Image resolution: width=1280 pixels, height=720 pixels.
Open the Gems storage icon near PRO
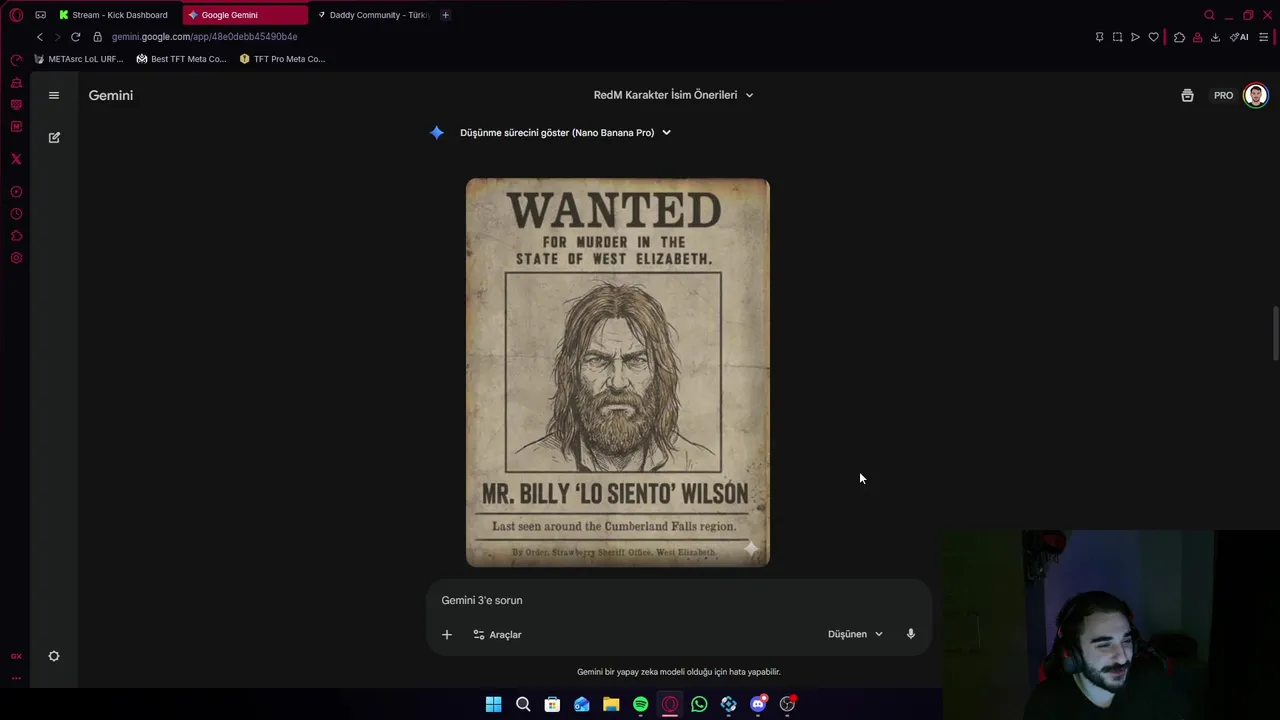pos(1187,96)
